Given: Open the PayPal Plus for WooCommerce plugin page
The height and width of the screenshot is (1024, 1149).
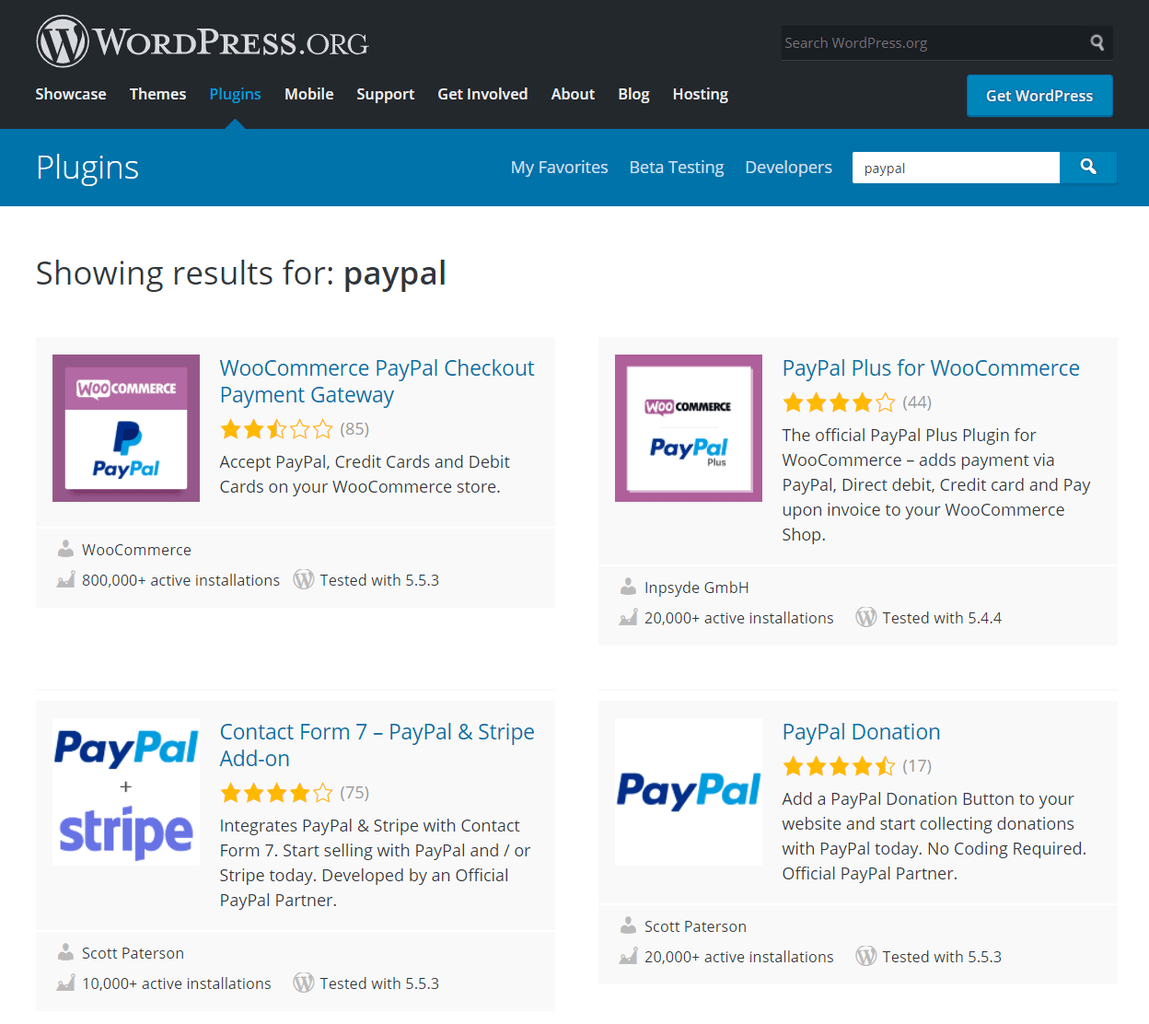Looking at the screenshot, I should point(930,368).
